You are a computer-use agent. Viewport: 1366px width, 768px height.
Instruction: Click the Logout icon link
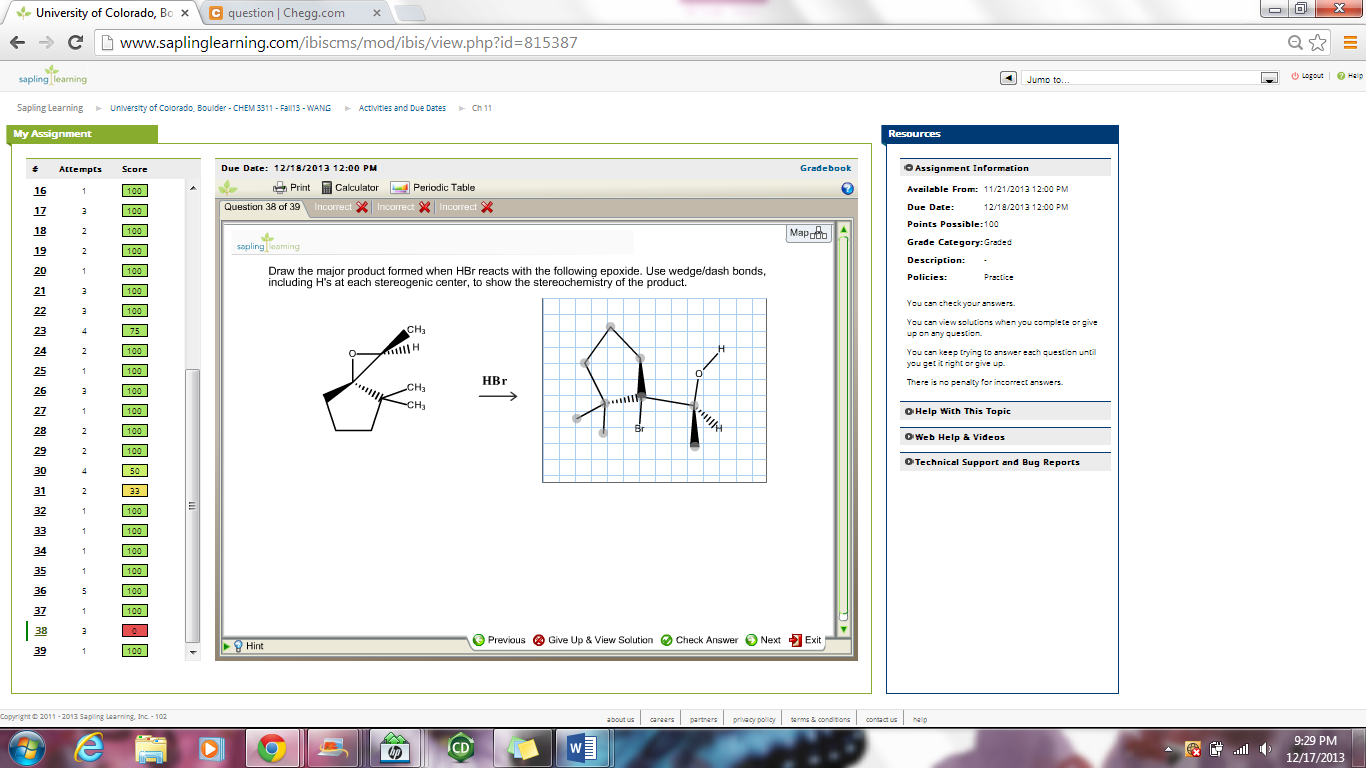pyautogui.click(x=1307, y=76)
